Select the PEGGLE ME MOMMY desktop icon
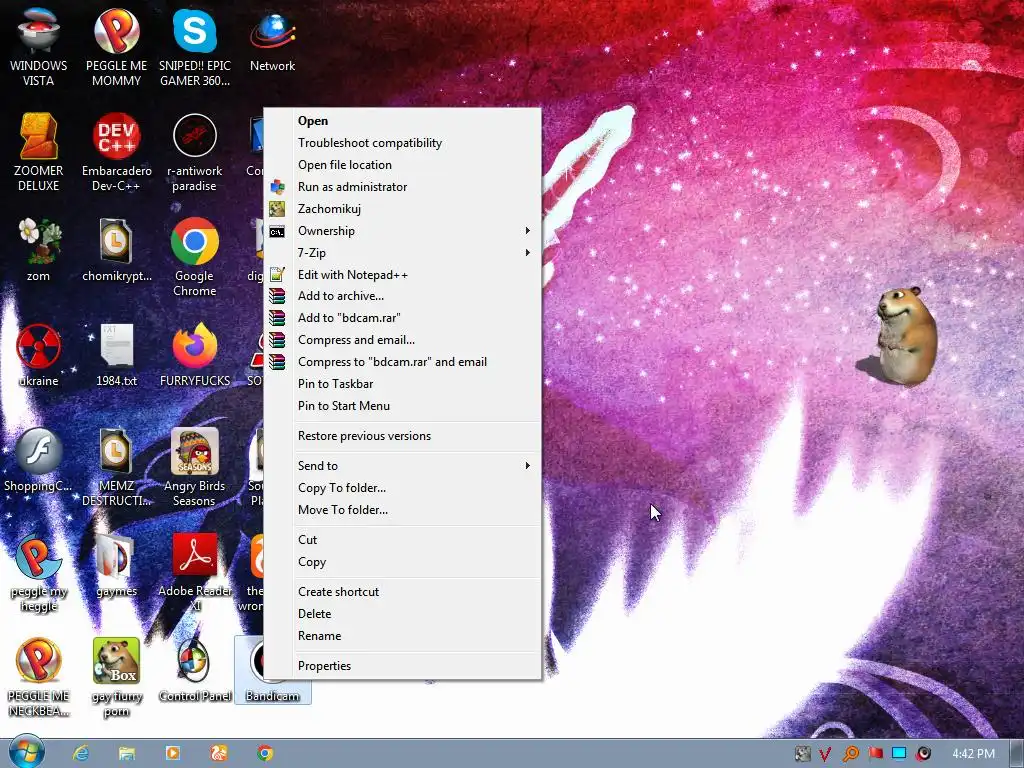The height and width of the screenshot is (768, 1024). [x=116, y=46]
